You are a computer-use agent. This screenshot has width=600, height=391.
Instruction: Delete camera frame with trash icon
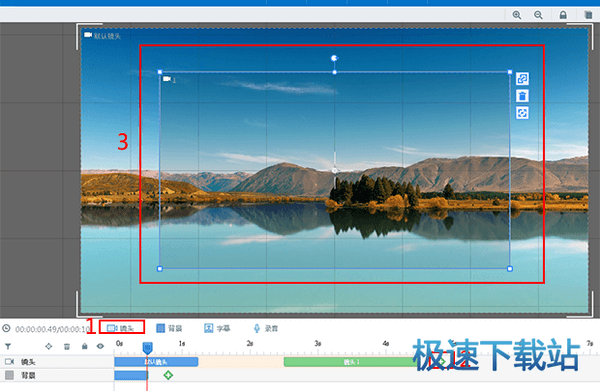(x=522, y=96)
